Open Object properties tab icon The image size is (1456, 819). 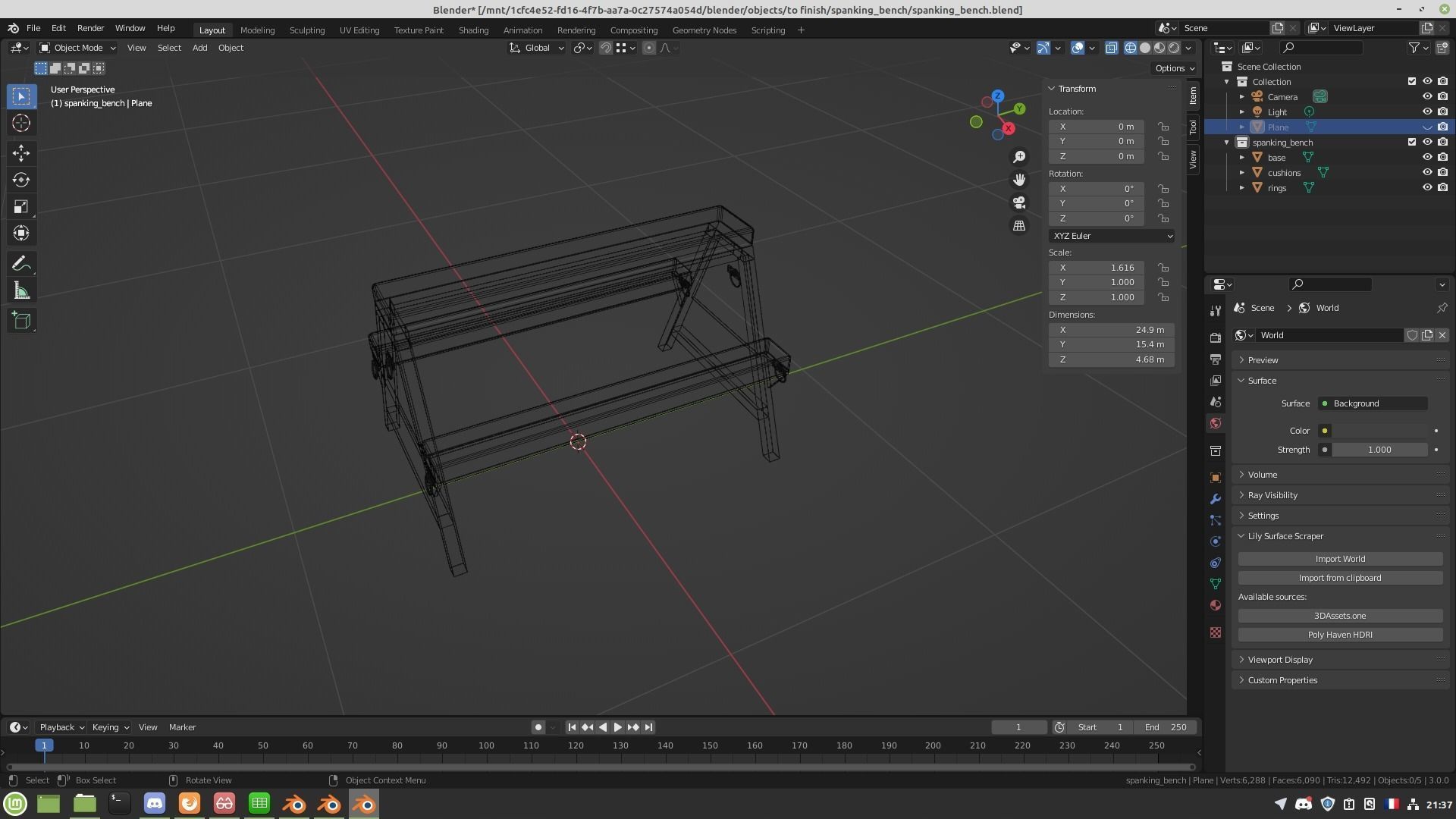pos(1216,478)
